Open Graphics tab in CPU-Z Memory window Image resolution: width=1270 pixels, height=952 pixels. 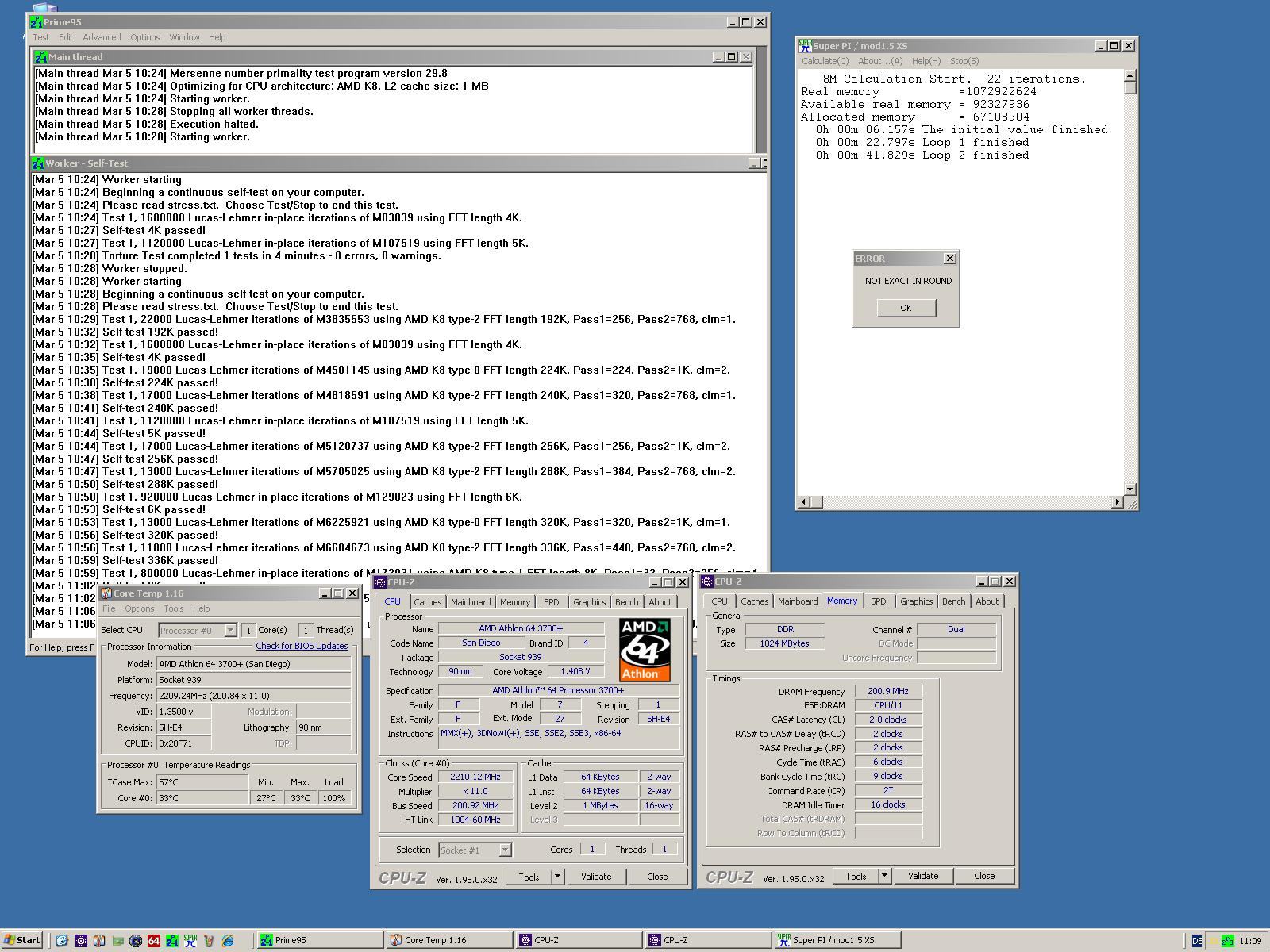tap(916, 601)
